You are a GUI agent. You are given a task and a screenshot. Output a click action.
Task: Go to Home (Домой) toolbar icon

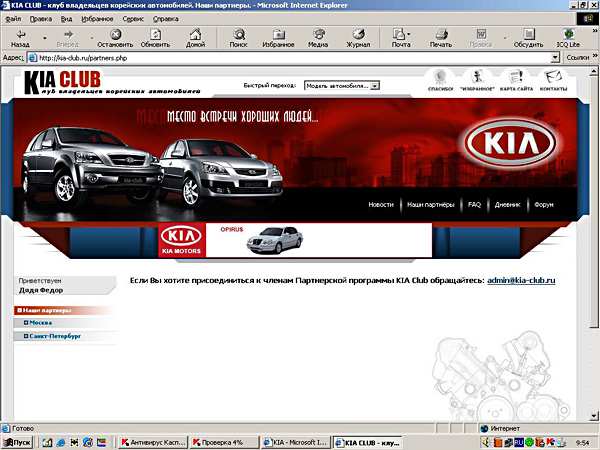pos(196,38)
